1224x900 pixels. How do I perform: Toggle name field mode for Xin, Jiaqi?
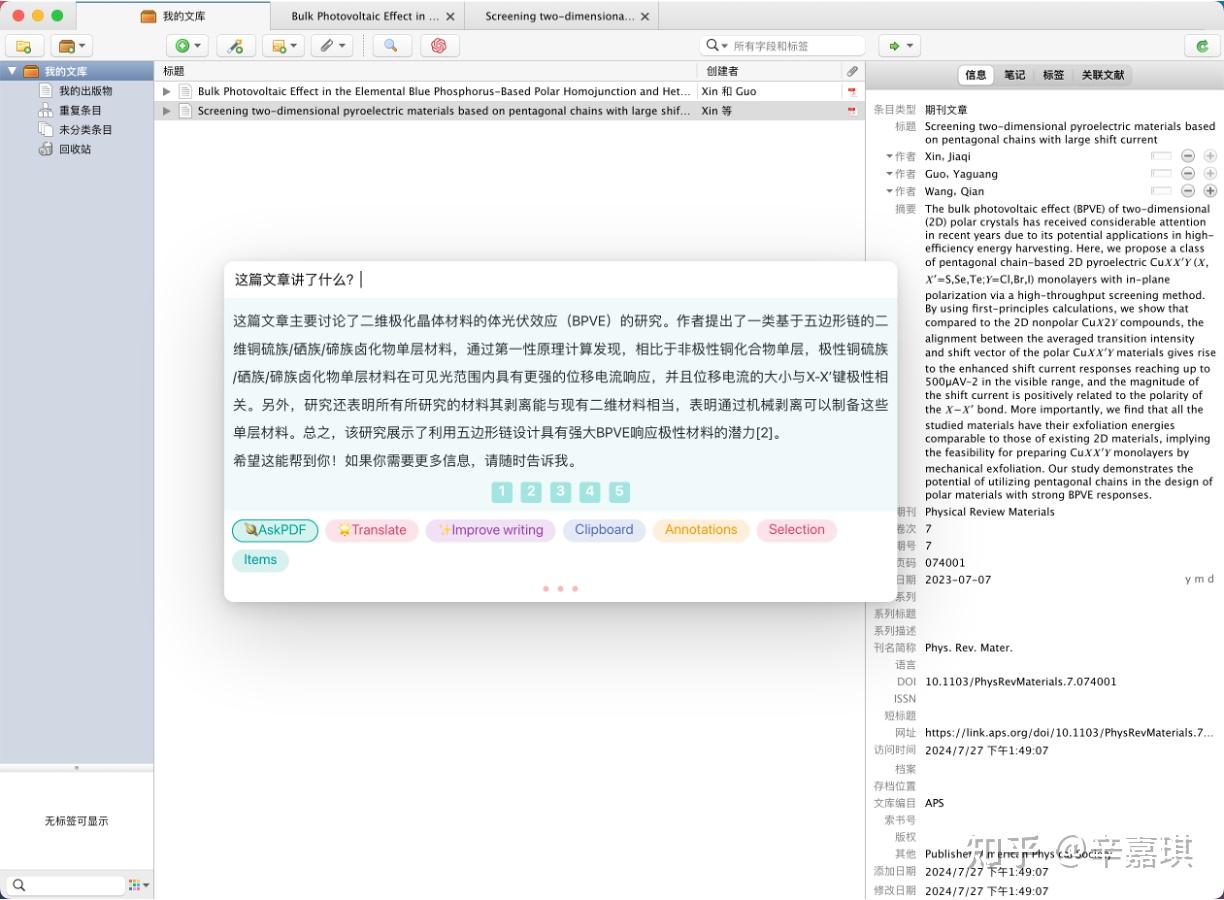[x=1161, y=156]
